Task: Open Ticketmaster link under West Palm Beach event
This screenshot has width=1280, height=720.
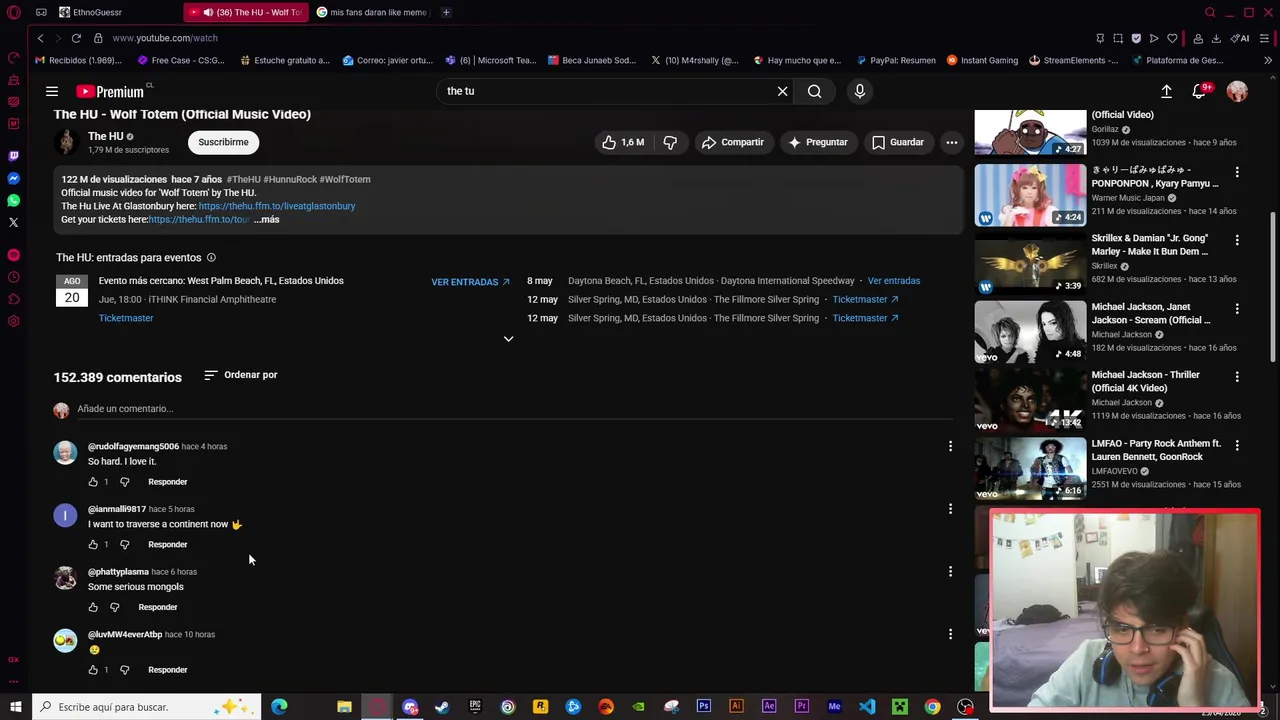Action: 126,318
